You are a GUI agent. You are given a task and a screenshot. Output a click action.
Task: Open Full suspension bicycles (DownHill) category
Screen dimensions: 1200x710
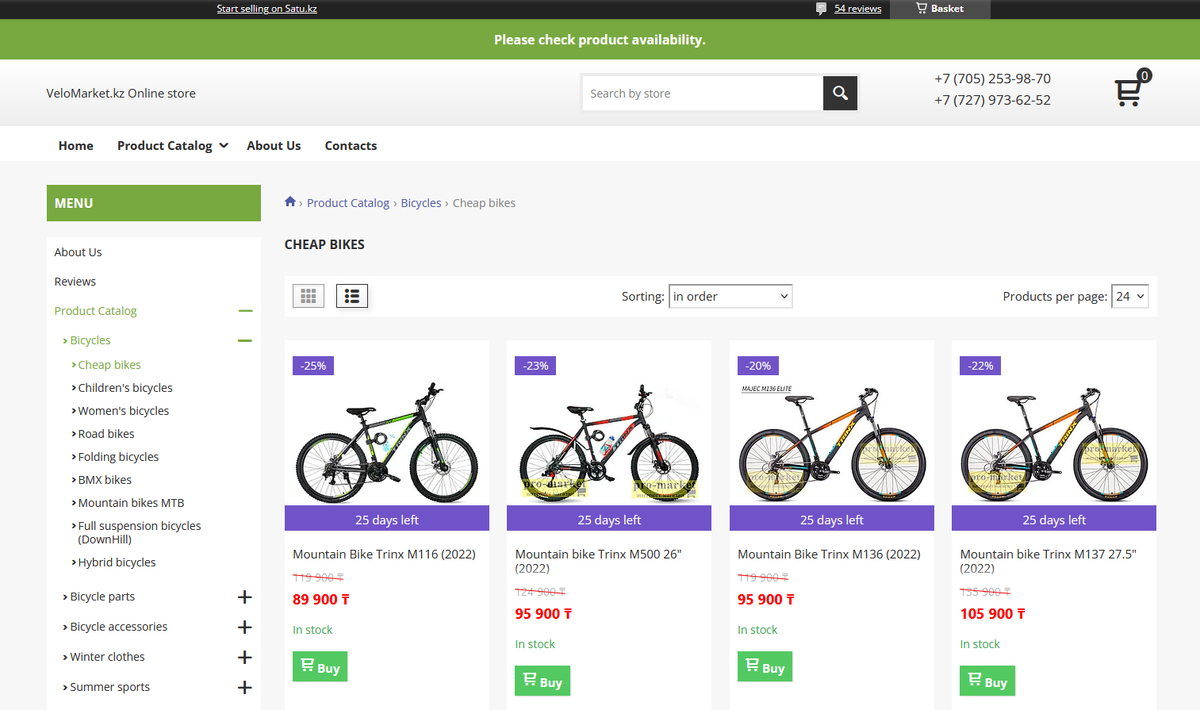click(x=139, y=532)
